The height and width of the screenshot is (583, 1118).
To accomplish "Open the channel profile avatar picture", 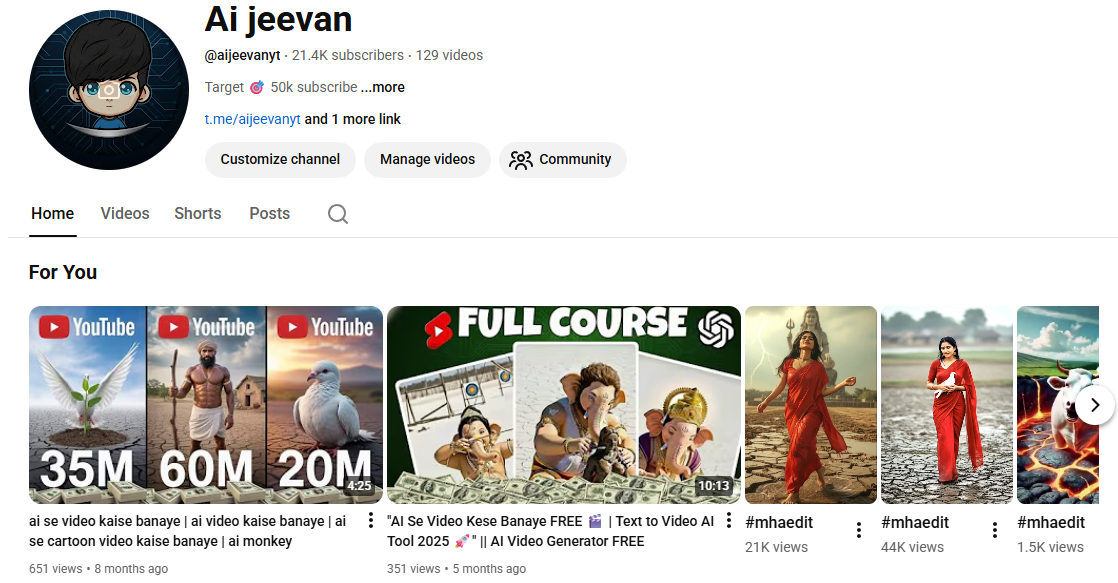I will pos(109,90).
